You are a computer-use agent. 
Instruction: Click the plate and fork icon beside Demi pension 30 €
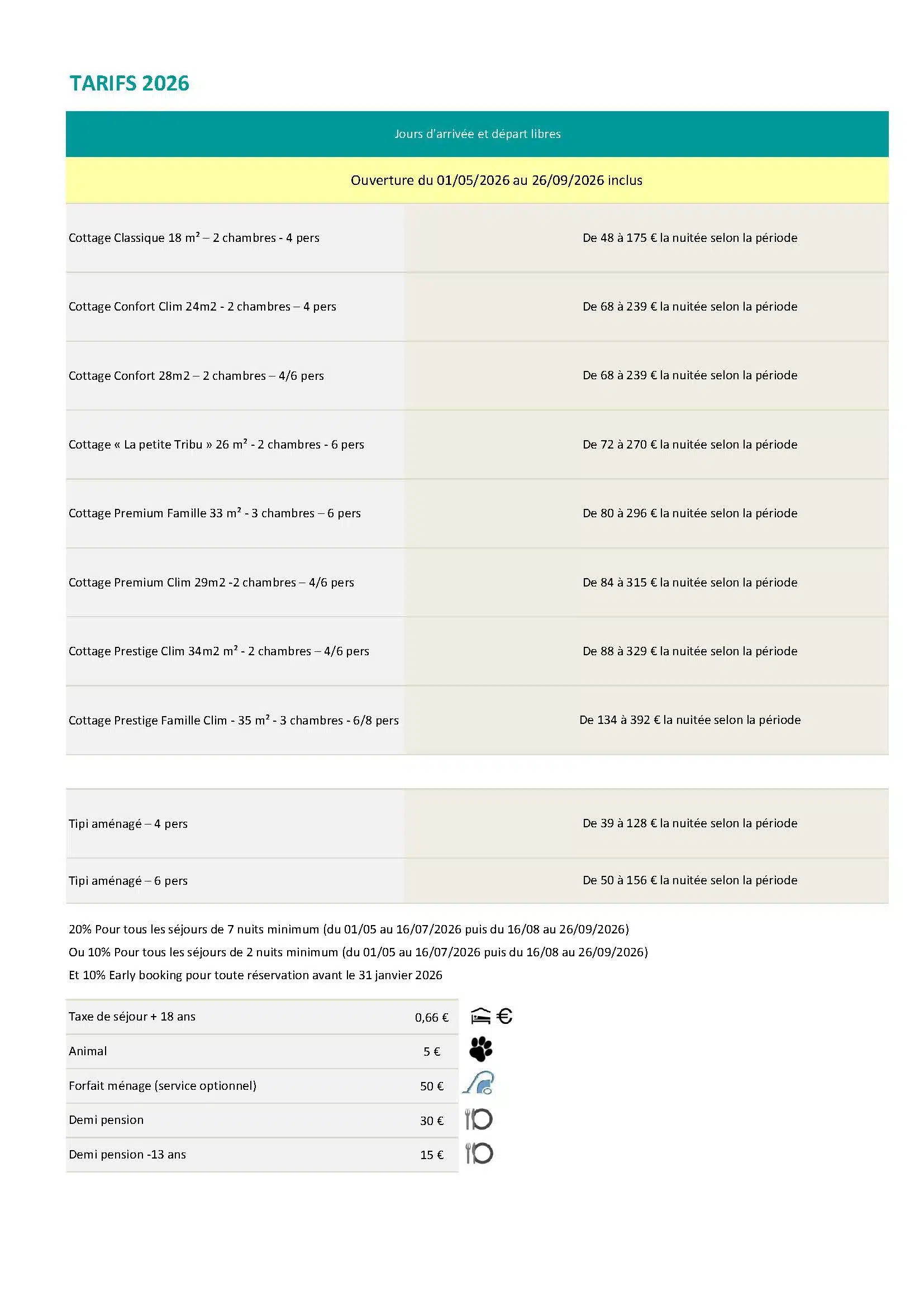pyautogui.click(x=479, y=1119)
